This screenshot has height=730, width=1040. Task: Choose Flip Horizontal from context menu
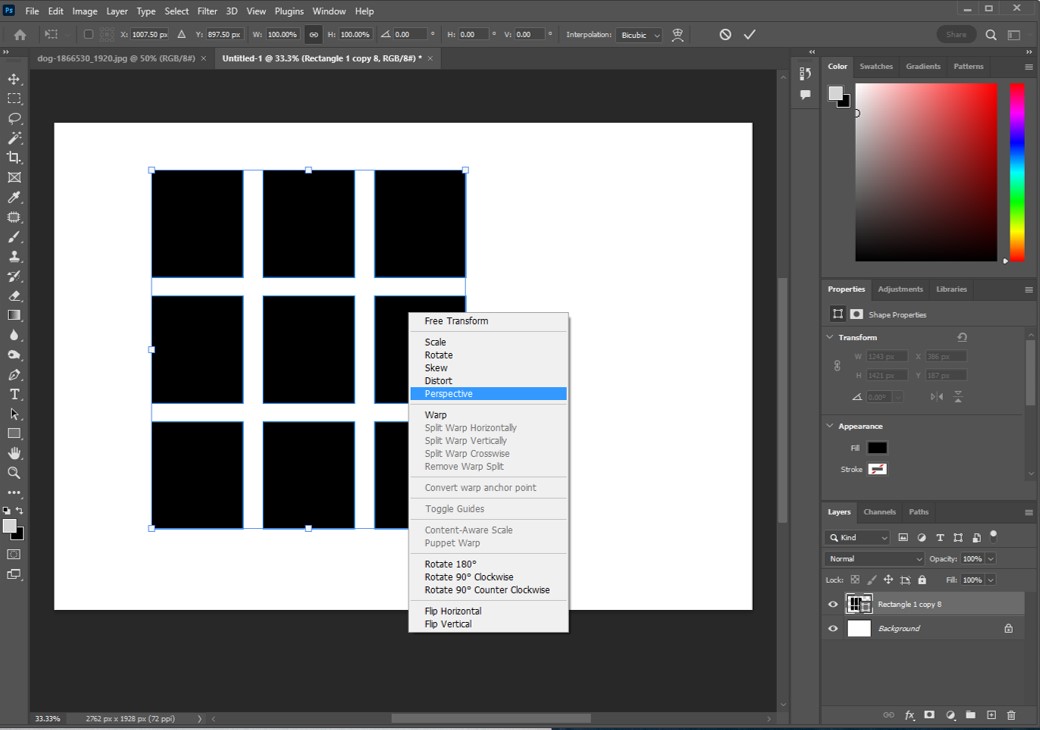[x=488, y=611]
